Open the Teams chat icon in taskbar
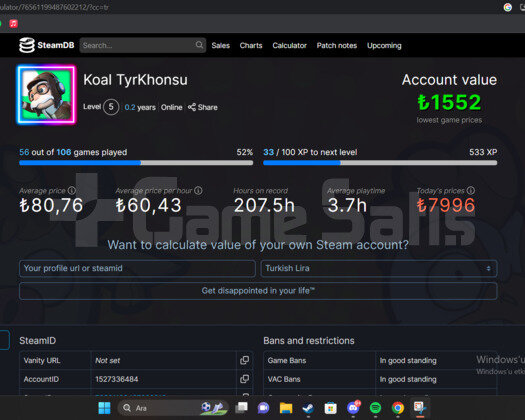Screen dimensions: 525x420 [x=264, y=408]
